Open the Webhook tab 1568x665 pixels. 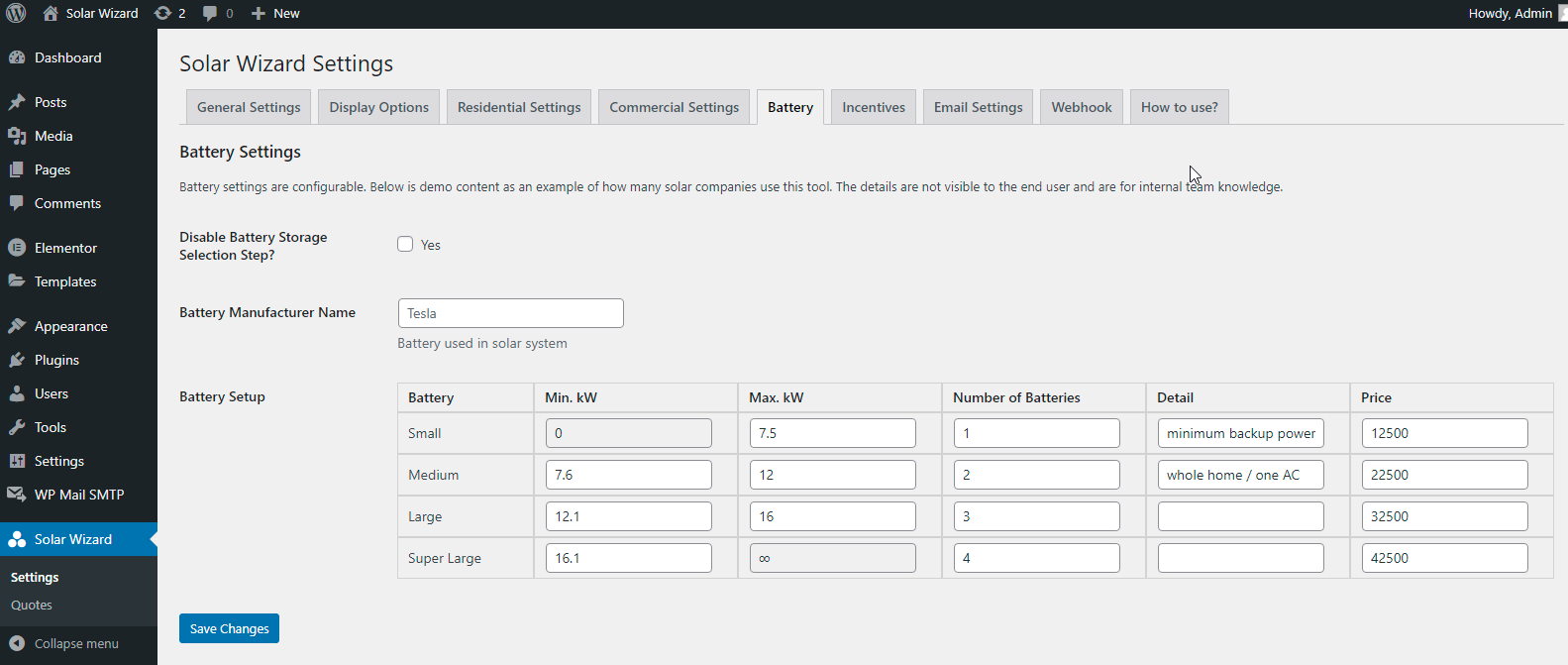click(1081, 107)
